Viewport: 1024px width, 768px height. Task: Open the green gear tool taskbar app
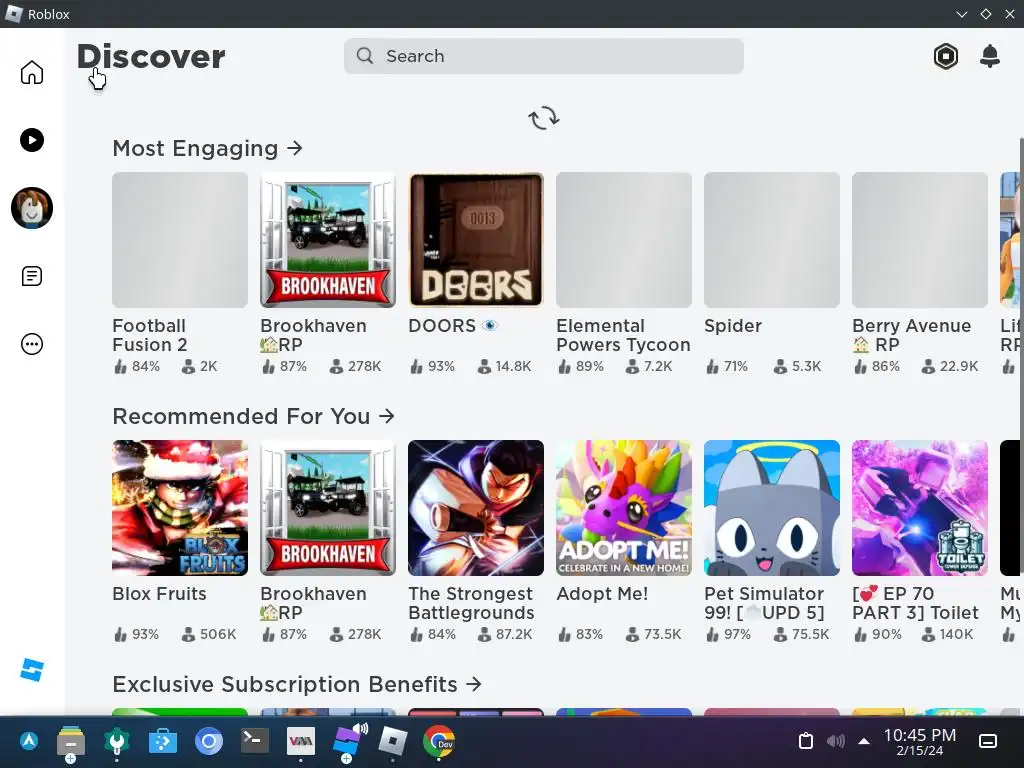(x=117, y=741)
